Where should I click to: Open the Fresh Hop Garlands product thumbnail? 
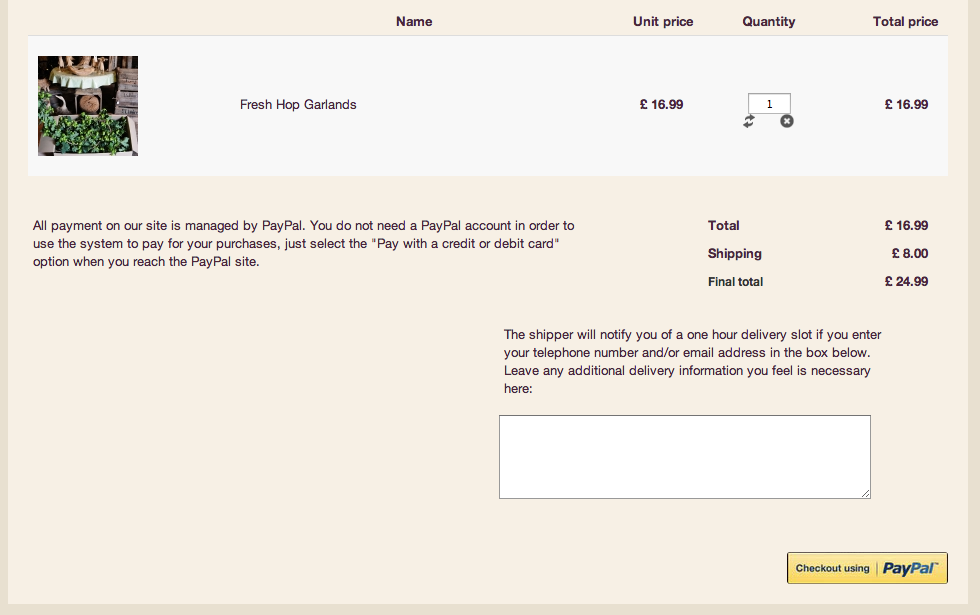[88, 106]
